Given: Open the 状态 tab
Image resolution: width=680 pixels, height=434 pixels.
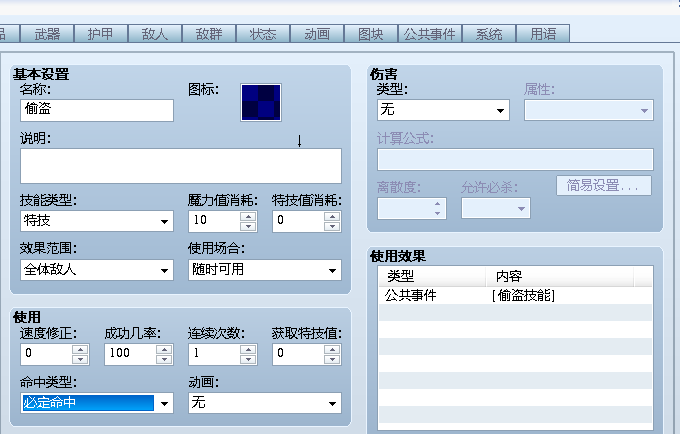Looking at the screenshot, I should pyautogui.click(x=263, y=34).
